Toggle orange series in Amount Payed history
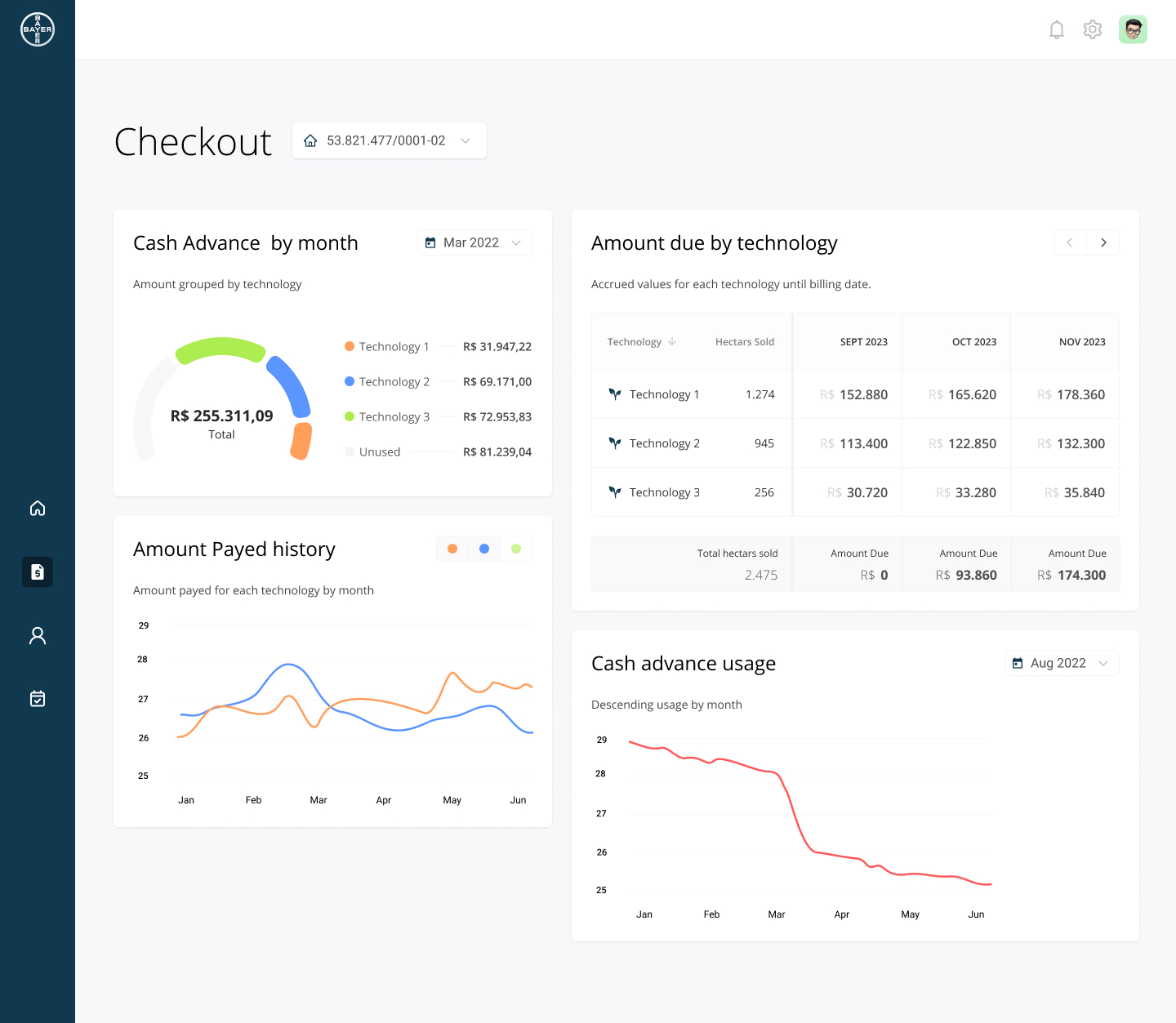This screenshot has width=1176, height=1023. point(452,549)
